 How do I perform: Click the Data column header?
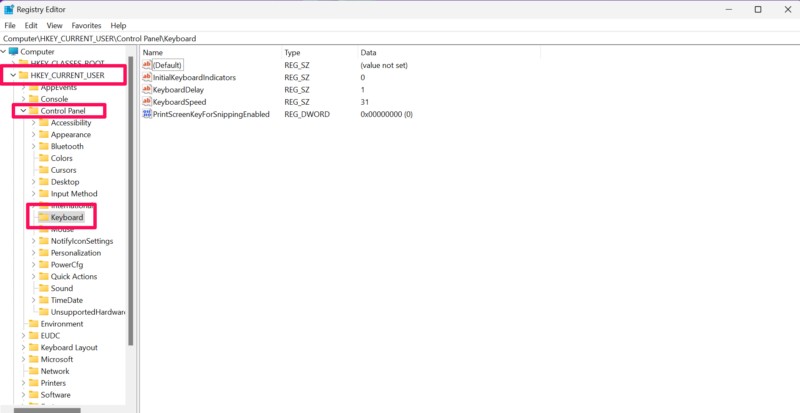[x=369, y=51]
